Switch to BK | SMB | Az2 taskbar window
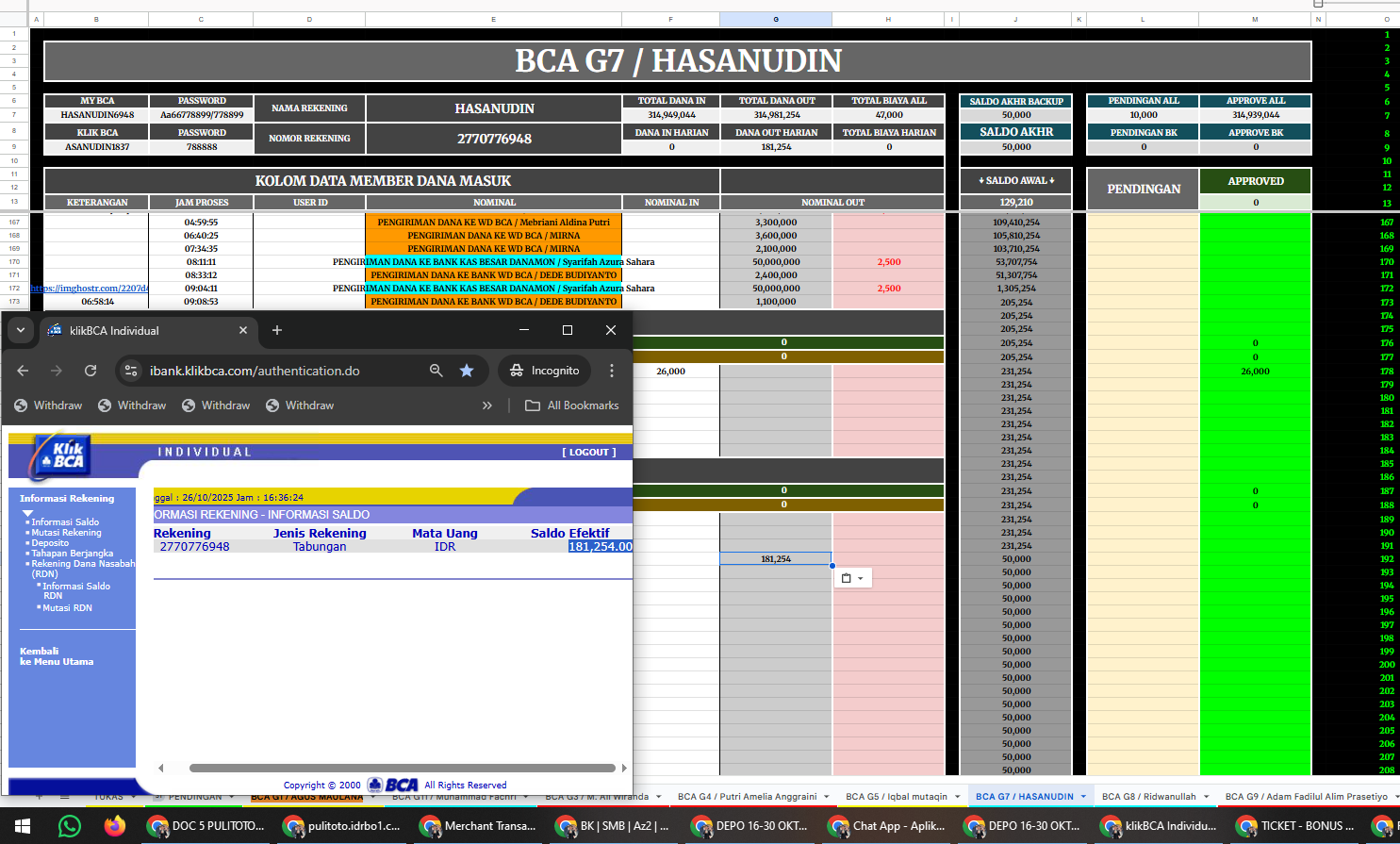1400x844 pixels. (614, 826)
